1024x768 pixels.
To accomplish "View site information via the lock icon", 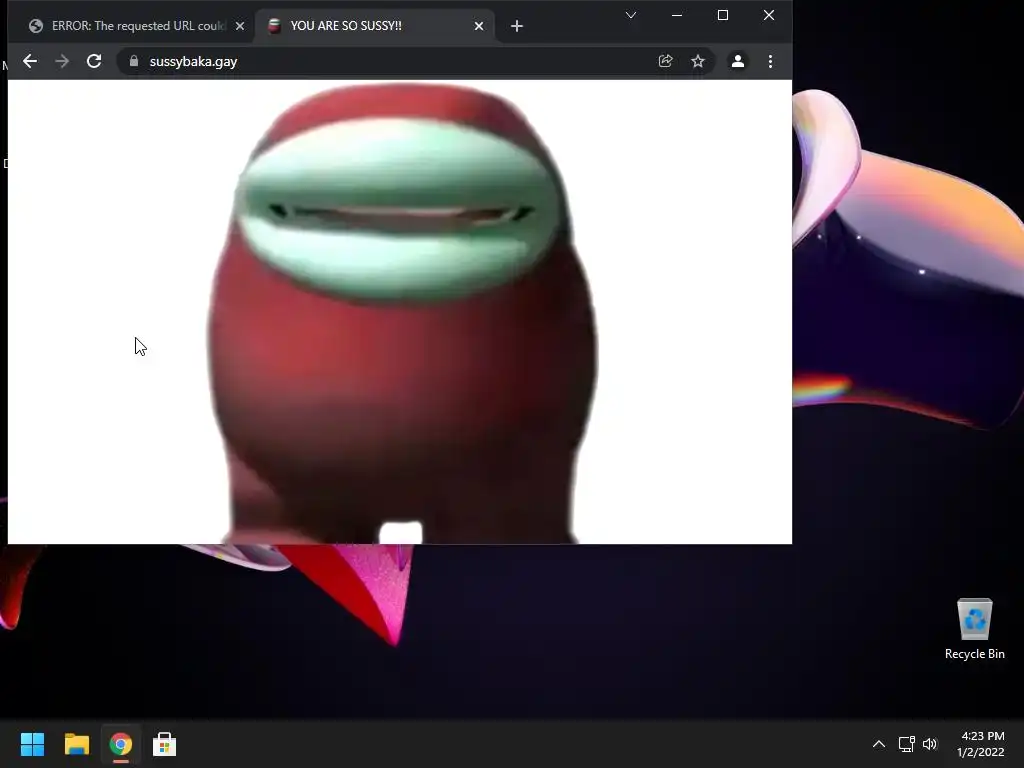I will (x=134, y=61).
